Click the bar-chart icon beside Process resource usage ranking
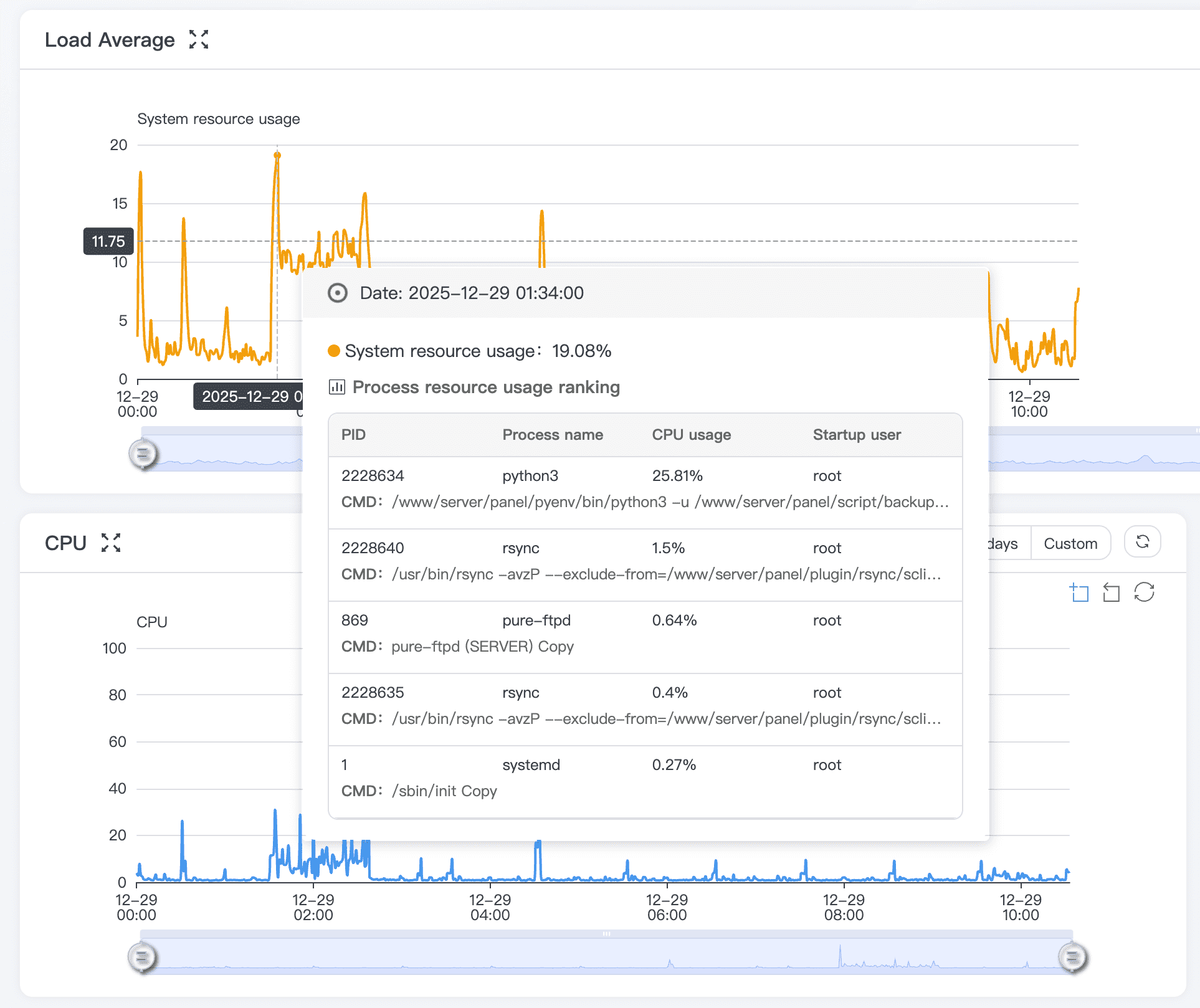This screenshot has width=1200, height=1008. point(336,387)
